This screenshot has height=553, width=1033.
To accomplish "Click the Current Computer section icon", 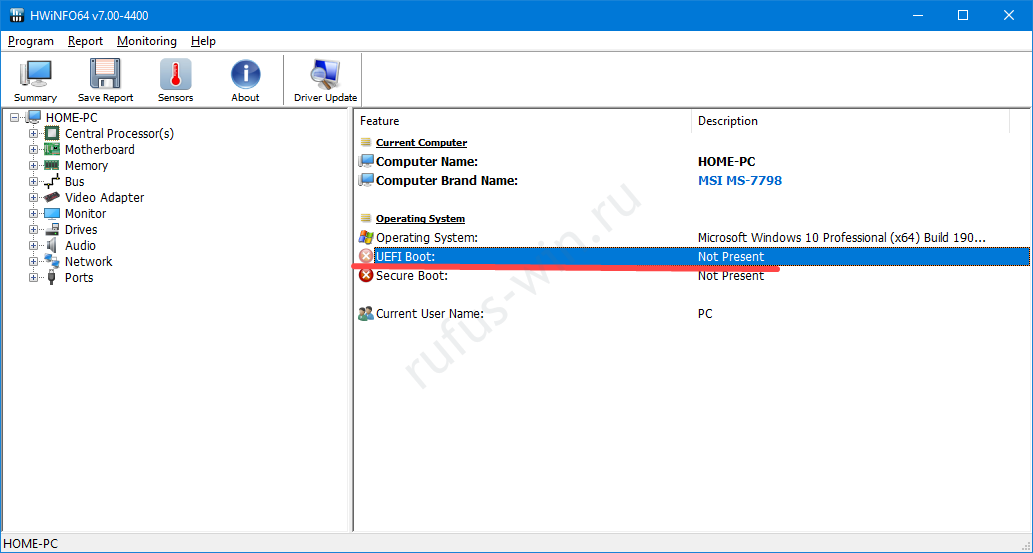I will 366,142.
